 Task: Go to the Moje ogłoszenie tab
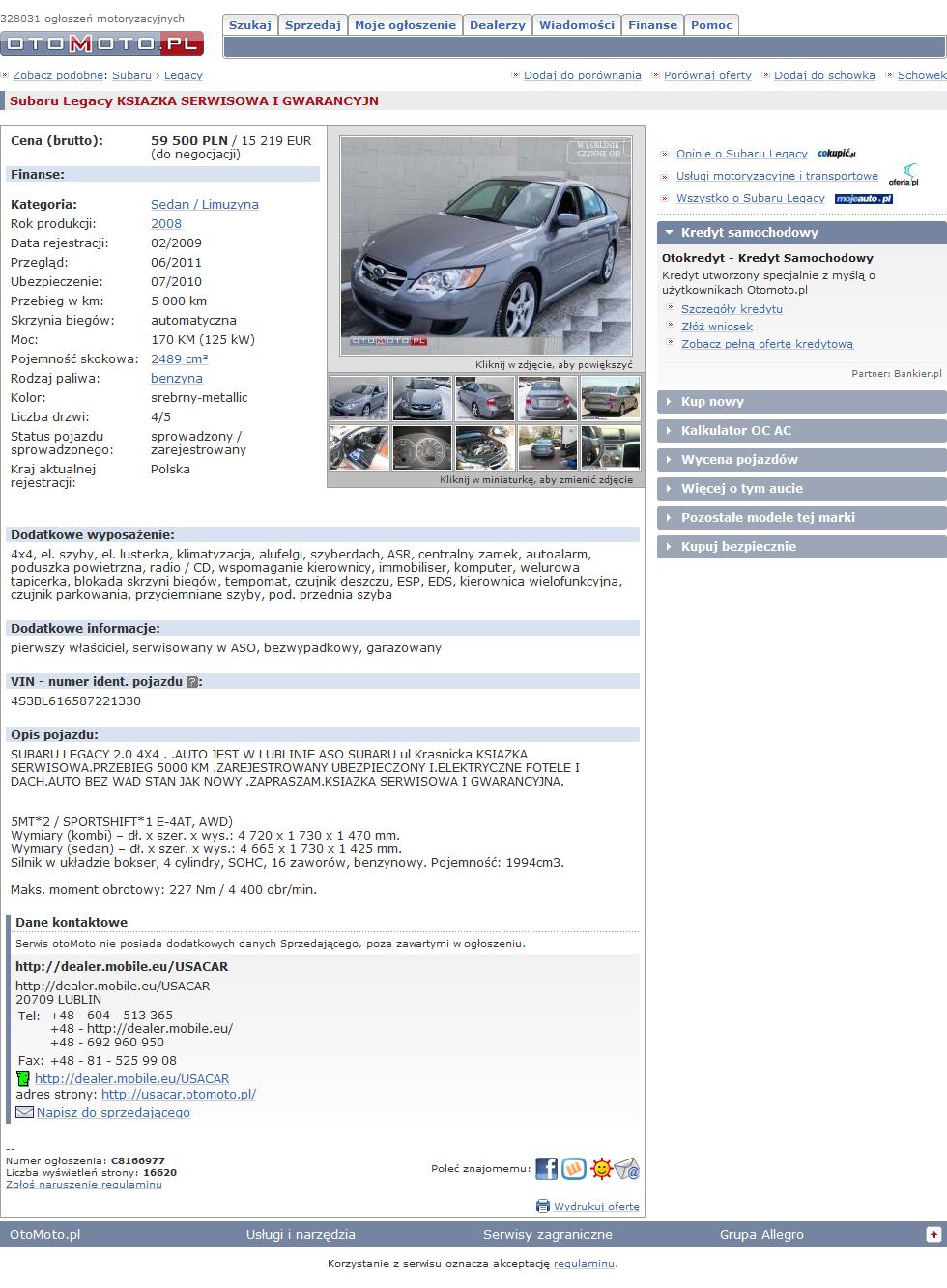[405, 25]
